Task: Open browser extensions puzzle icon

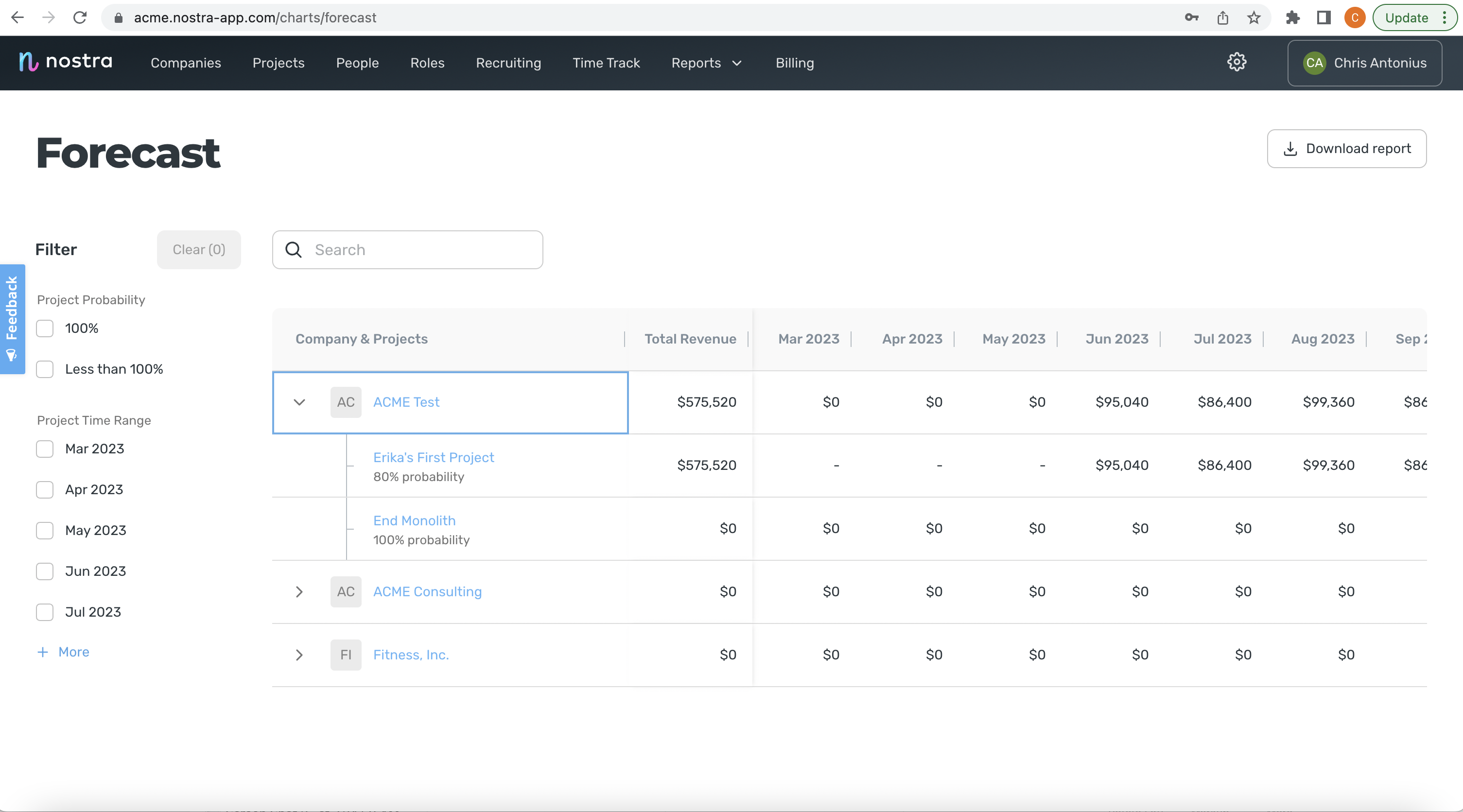Action: click(x=1292, y=17)
